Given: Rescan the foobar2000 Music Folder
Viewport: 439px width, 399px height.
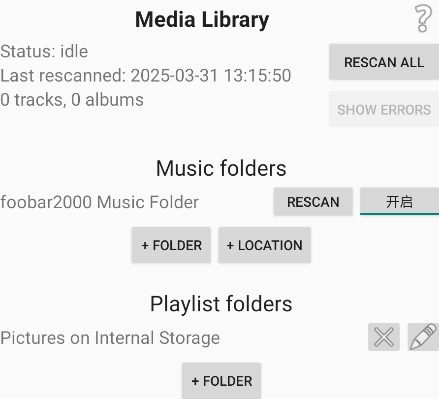Looking at the screenshot, I should tap(313, 202).
